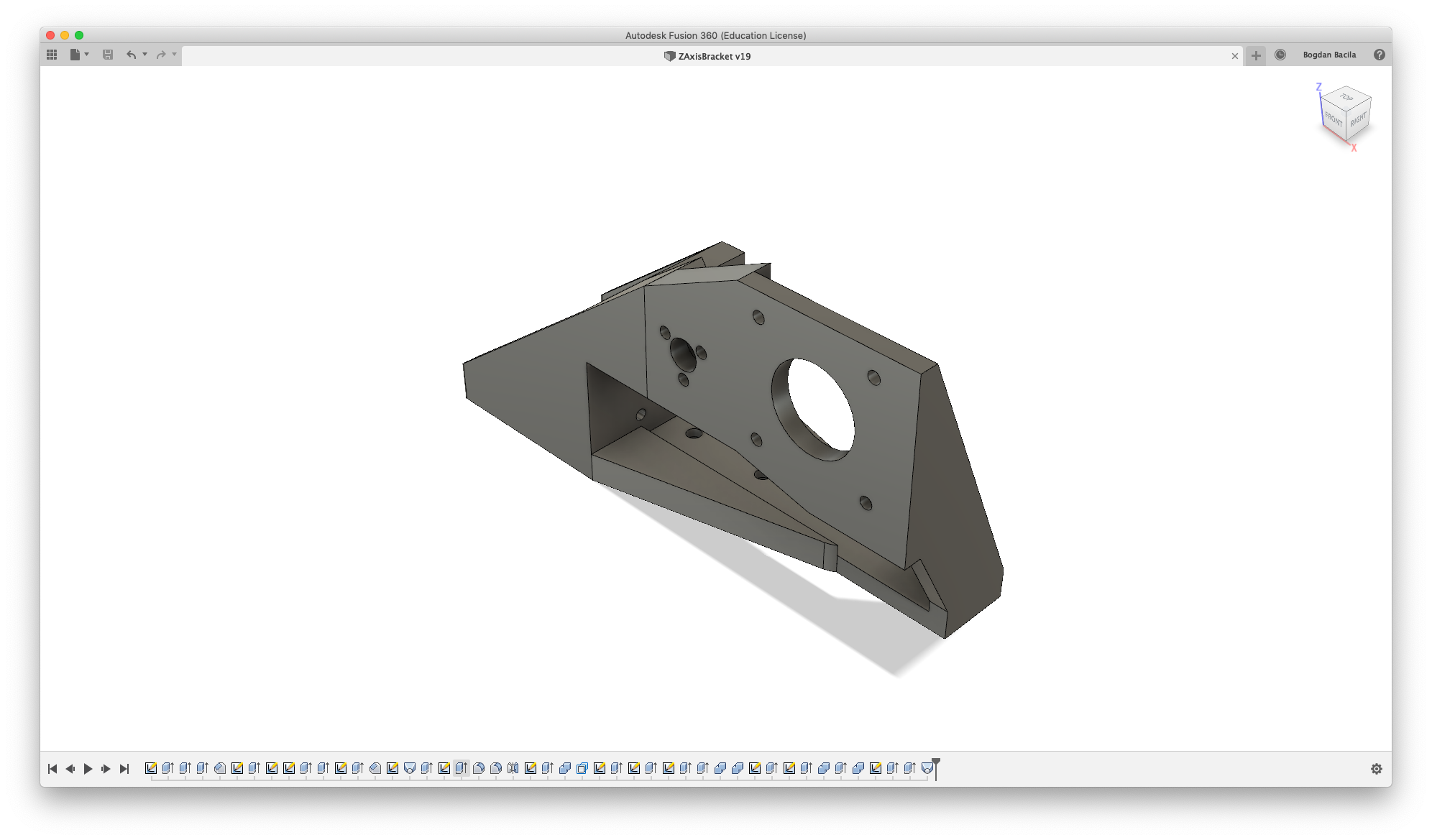This screenshot has height=840, width=1432.
Task: Expand the Redo history dropdown arrow
Action: 174,55
